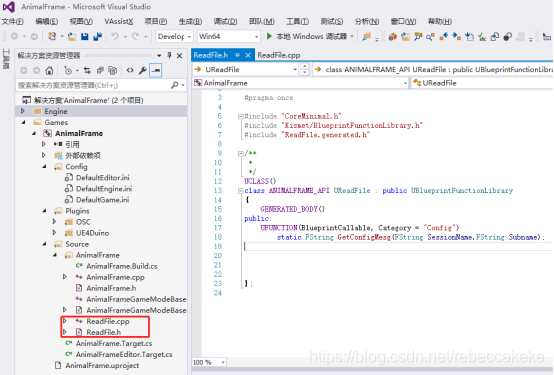Screen dimensions: 554x375
Task: Click the GetConfigMesg function name in code
Action: pos(364,237)
